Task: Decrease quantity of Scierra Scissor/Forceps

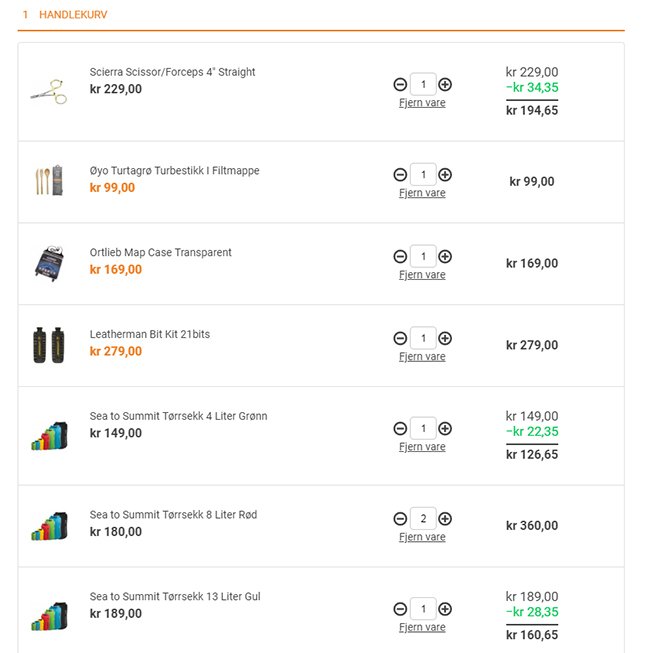Action: coord(400,85)
